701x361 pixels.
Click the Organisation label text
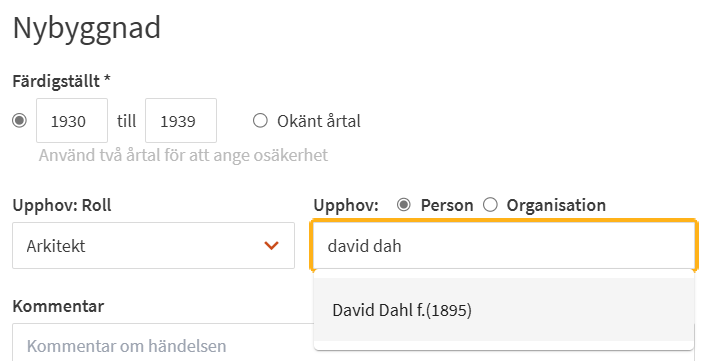[x=556, y=205]
